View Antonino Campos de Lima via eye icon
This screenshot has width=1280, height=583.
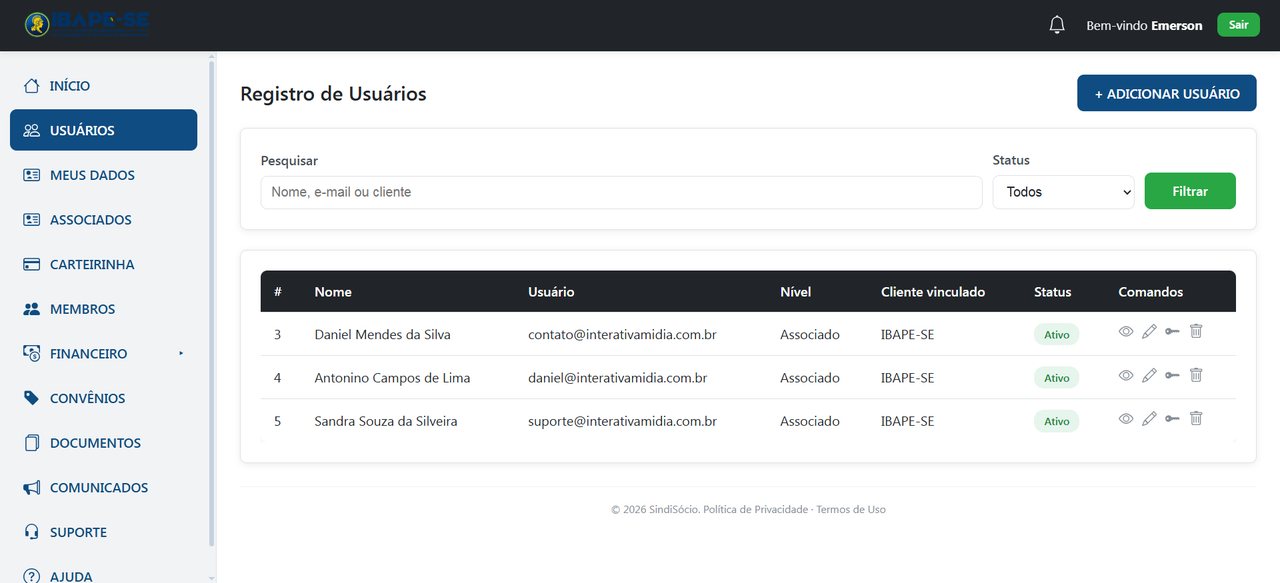[x=1126, y=375]
